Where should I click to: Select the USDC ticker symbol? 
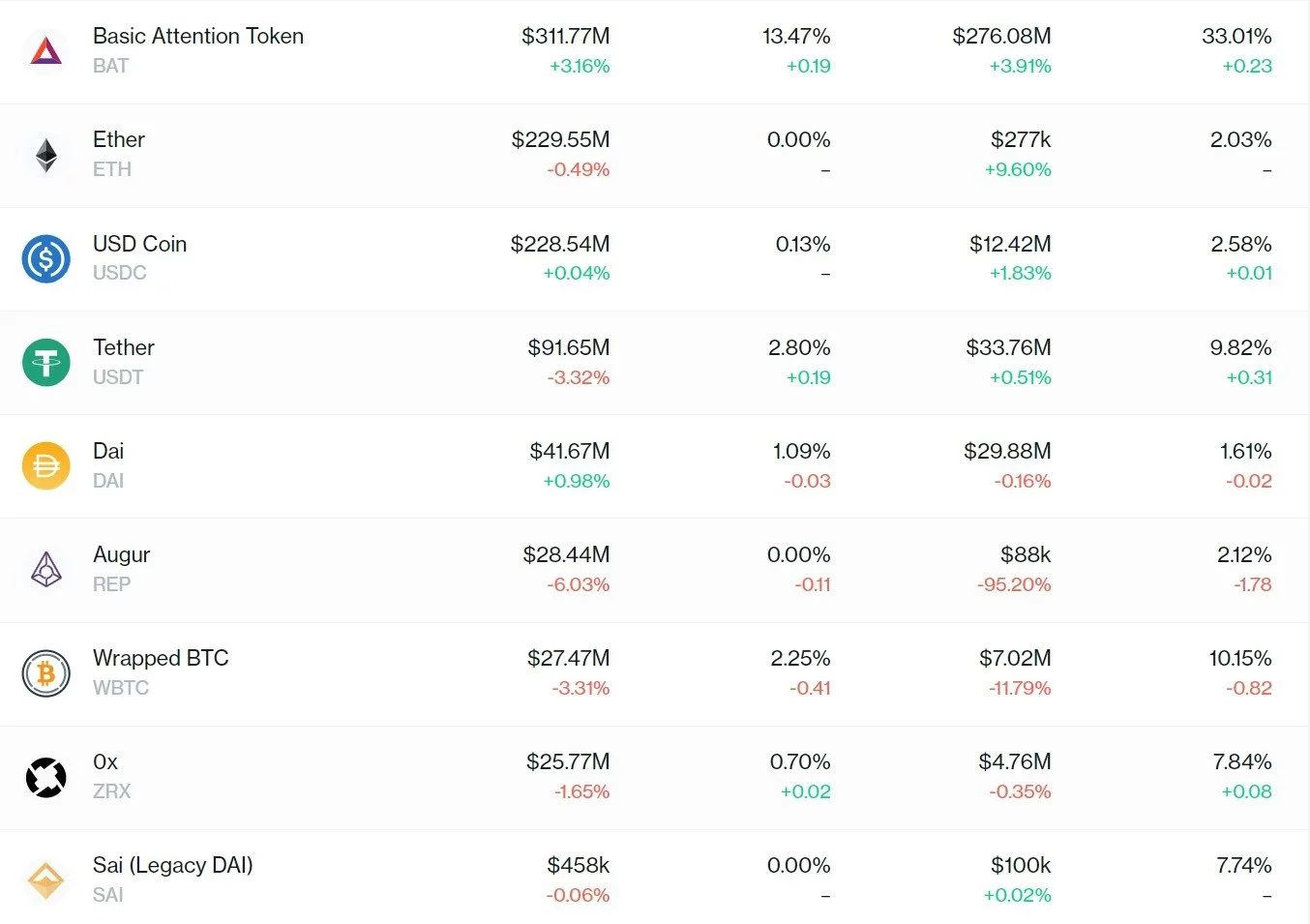point(120,273)
